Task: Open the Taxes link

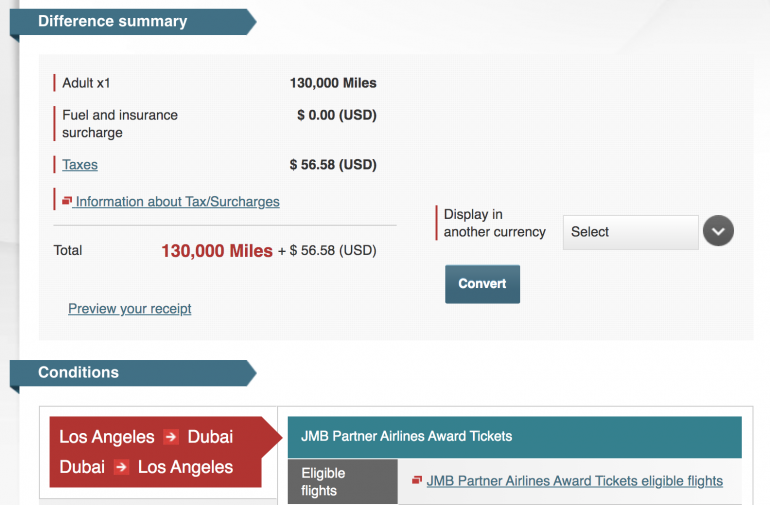Action: tap(80, 164)
